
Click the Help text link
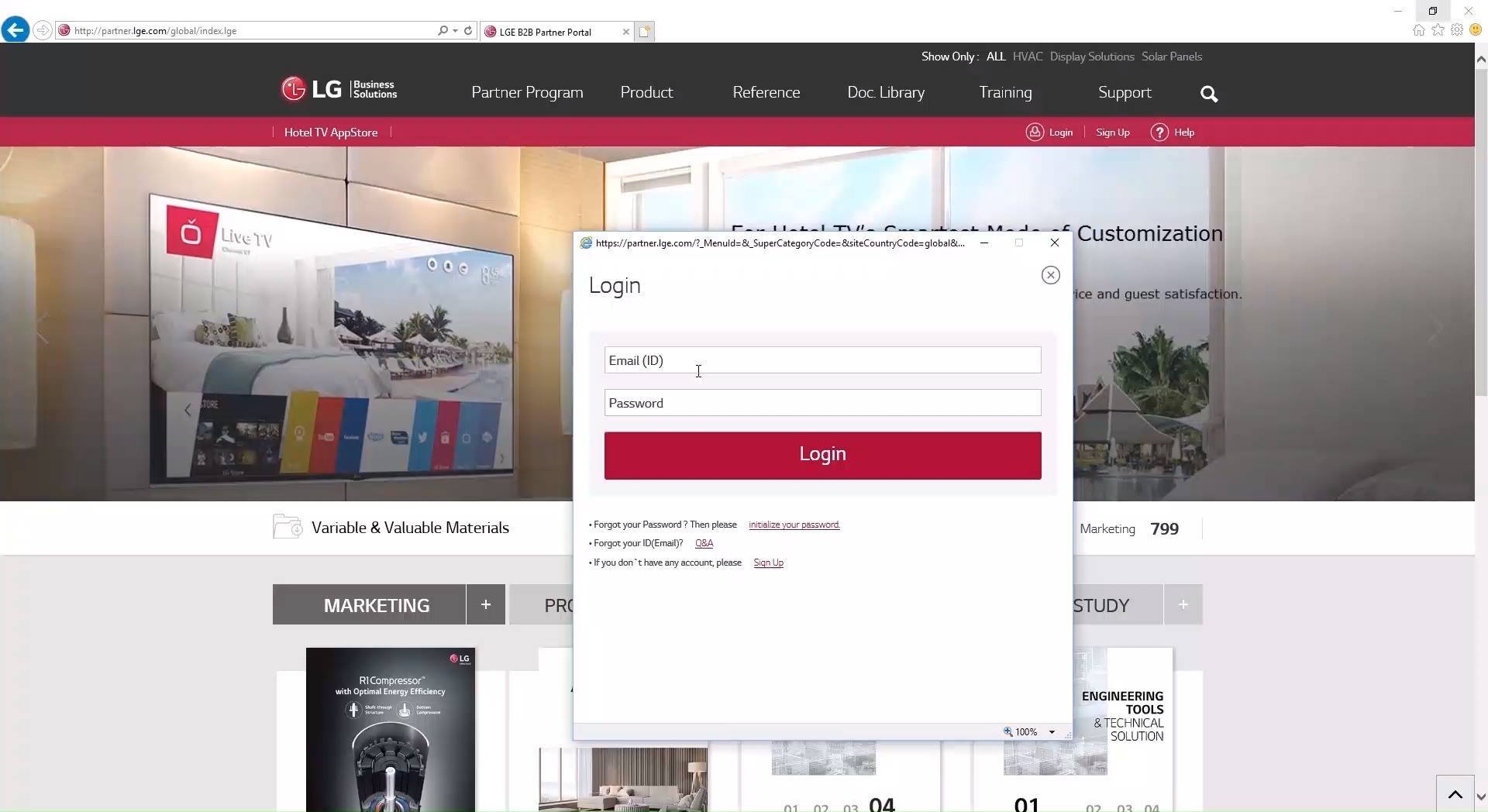coord(1184,132)
